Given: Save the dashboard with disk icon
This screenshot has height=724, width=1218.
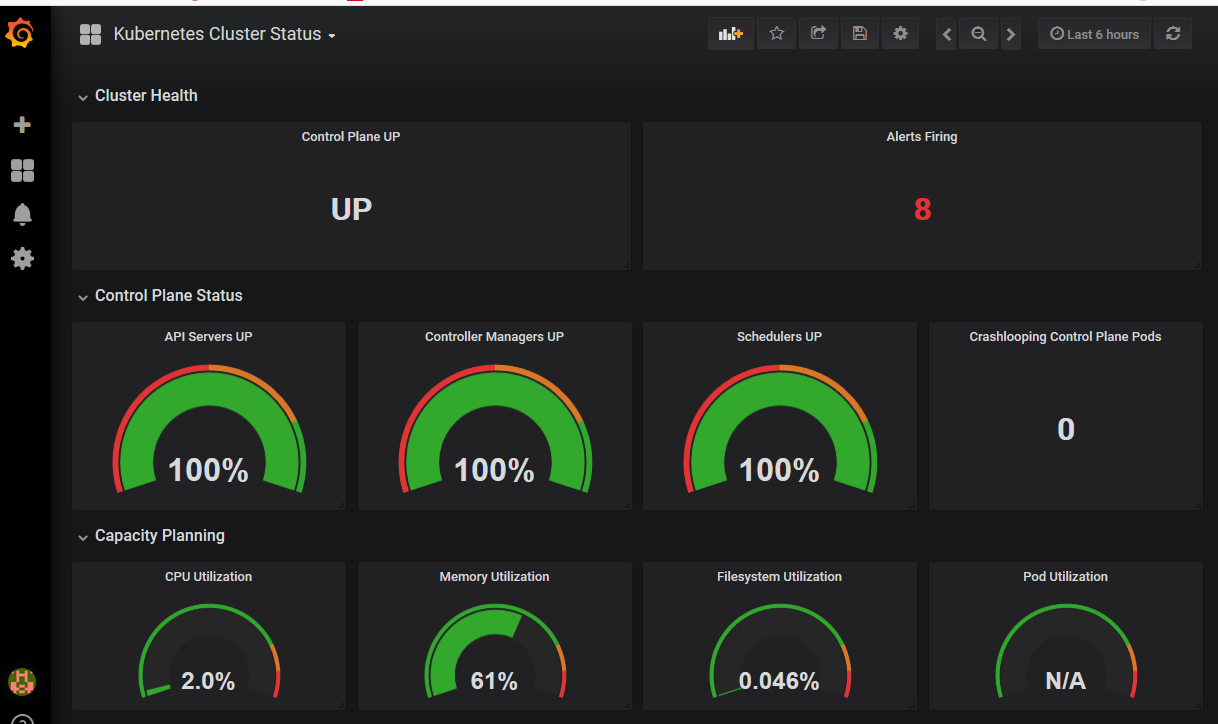Looking at the screenshot, I should tap(859, 34).
